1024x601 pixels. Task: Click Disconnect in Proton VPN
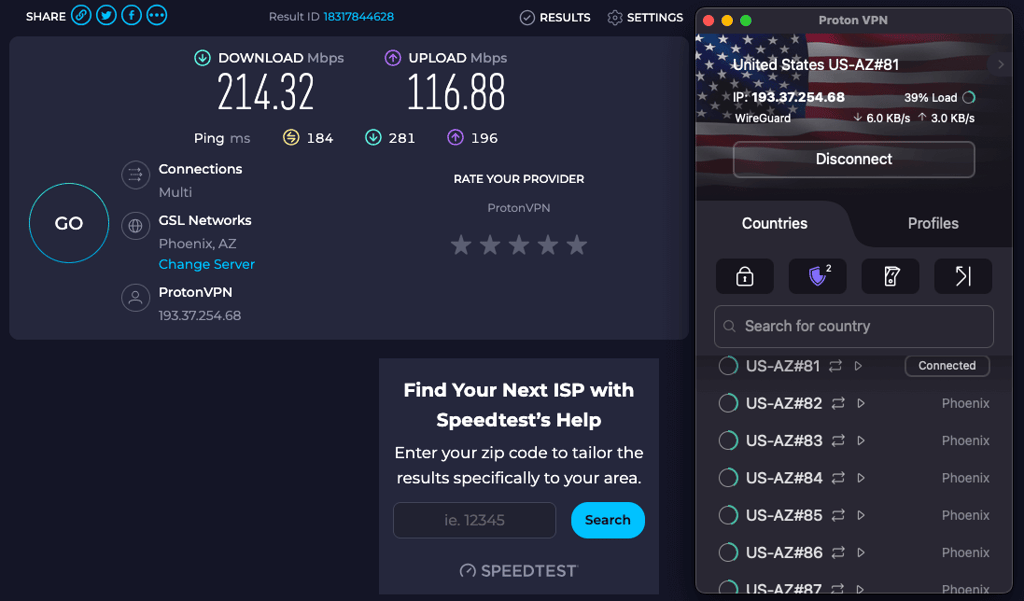coord(854,159)
